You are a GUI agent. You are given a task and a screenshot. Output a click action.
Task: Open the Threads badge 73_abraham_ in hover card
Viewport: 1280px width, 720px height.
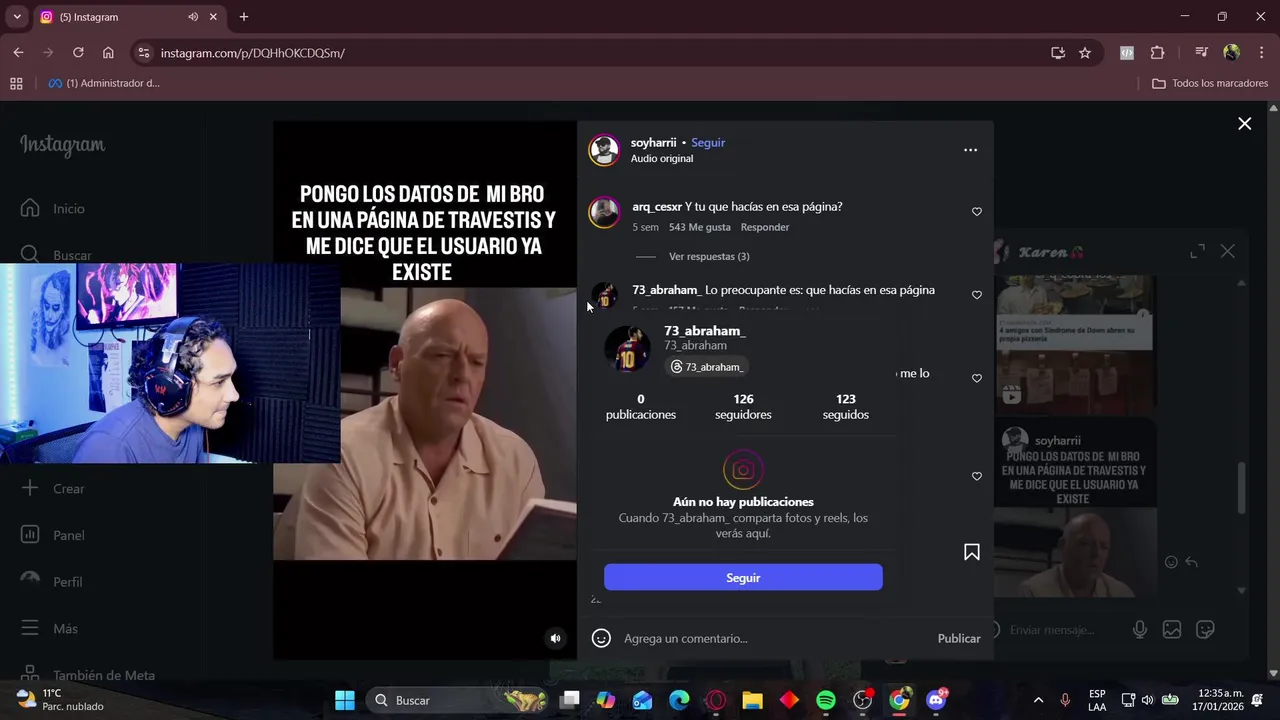[x=707, y=367]
